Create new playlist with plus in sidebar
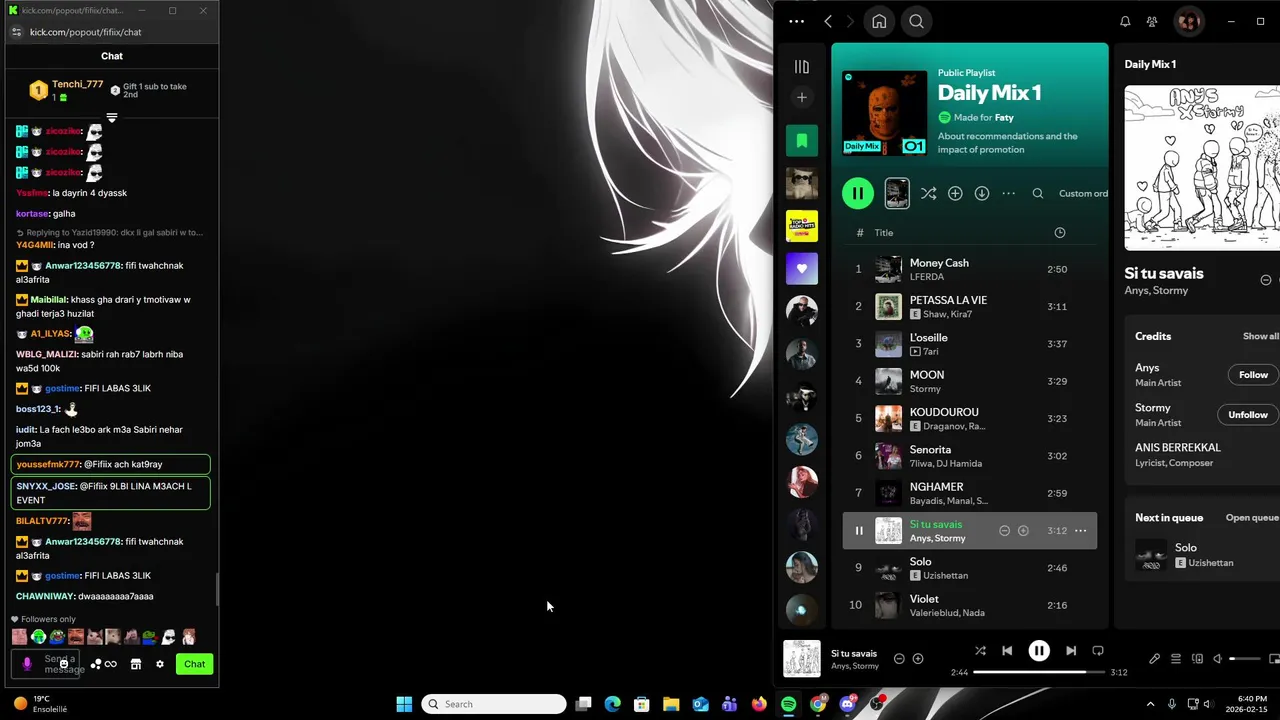Viewport: 1280px width, 720px height. point(802,97)
